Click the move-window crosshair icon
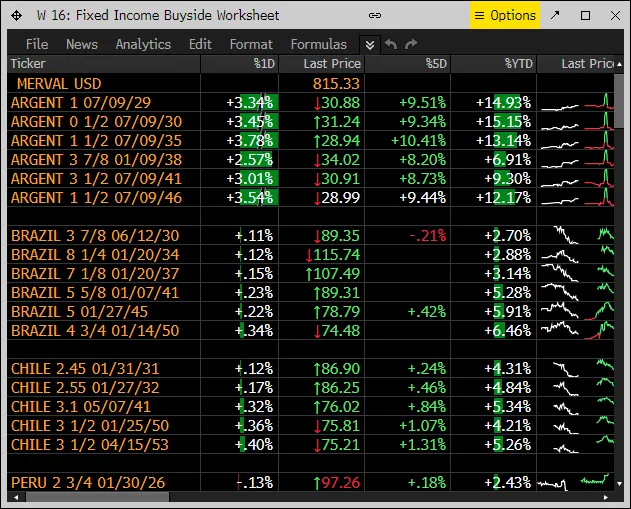 pyautogui.click(x=16, y=15)
